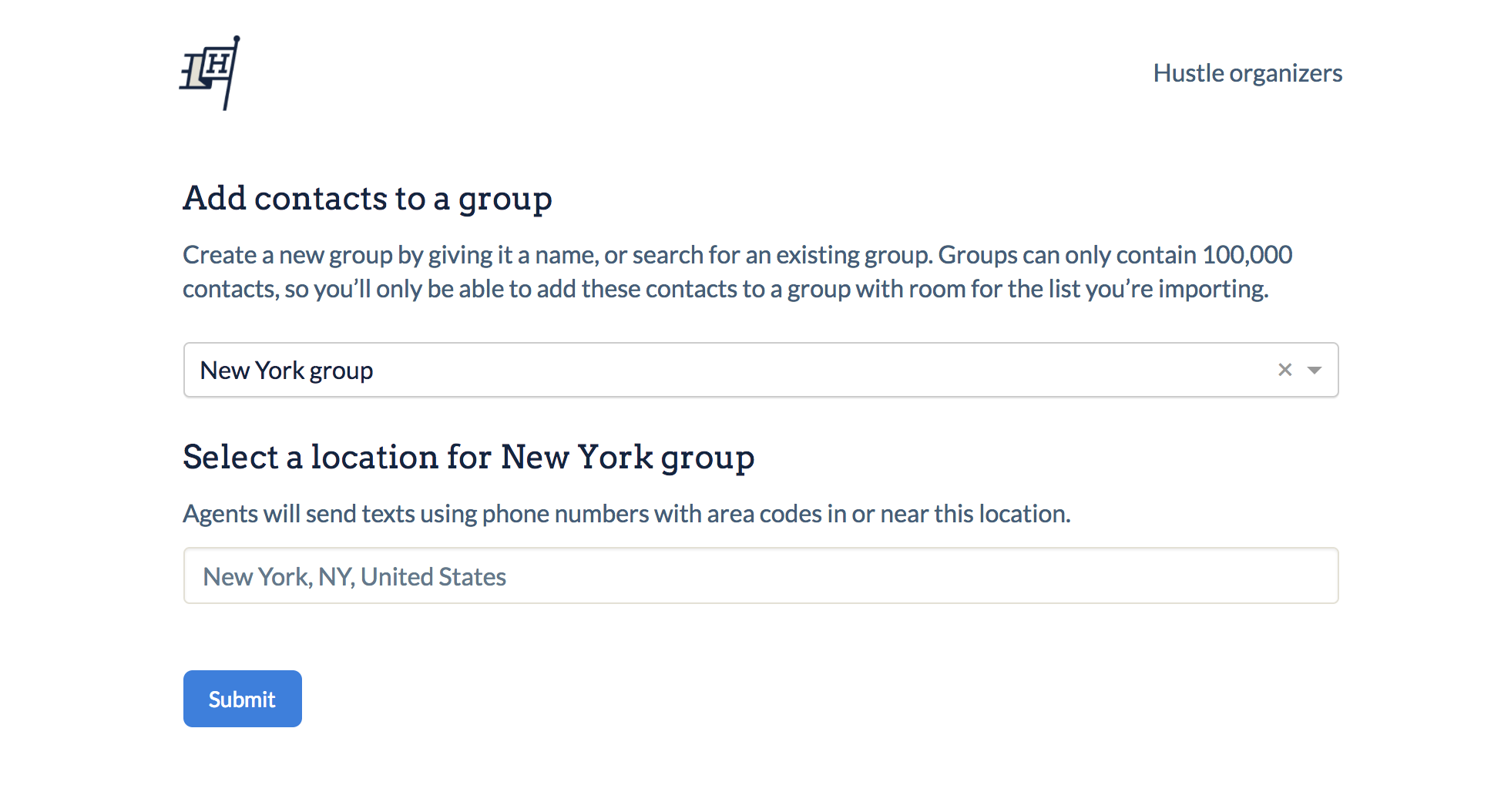The width and height of the screenshot is (1501, 812).
Task: Open the organization name in the top right
Action: (x=1247, y=73)
